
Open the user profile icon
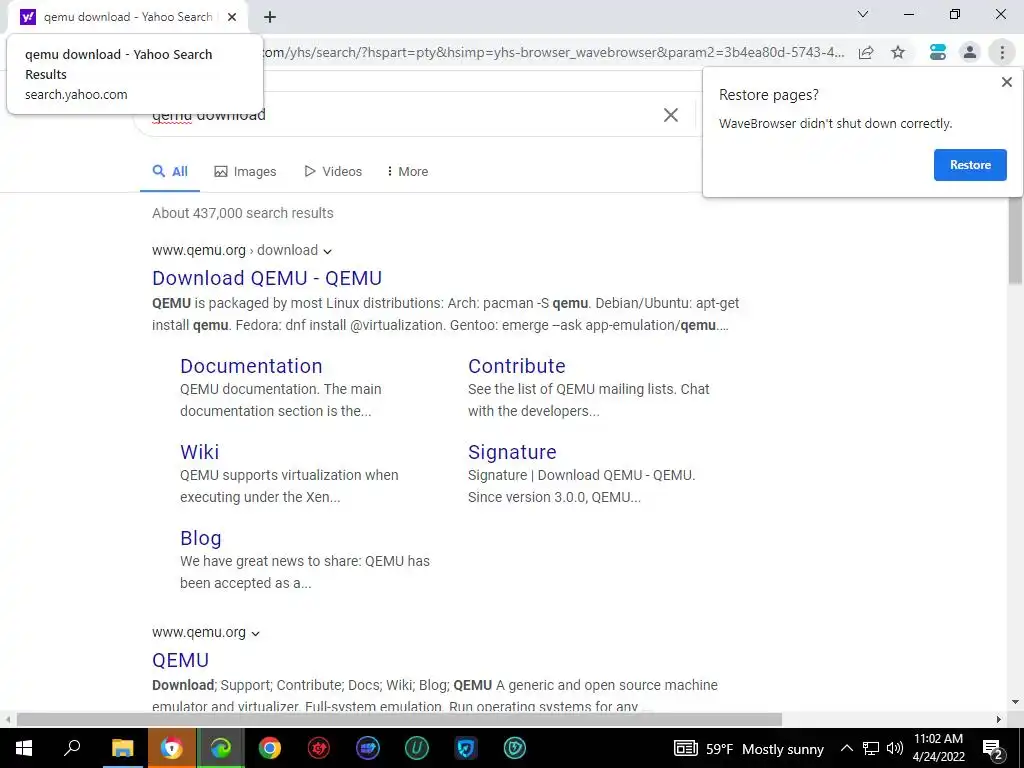970,52
